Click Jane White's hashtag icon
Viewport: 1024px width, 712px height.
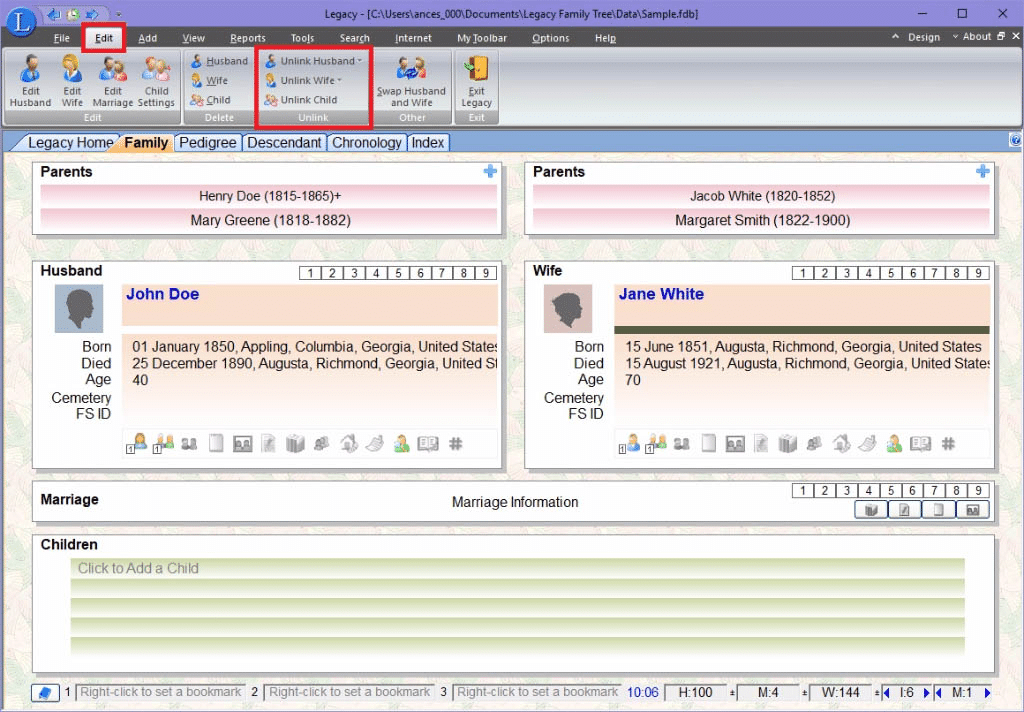click(948, 444)
